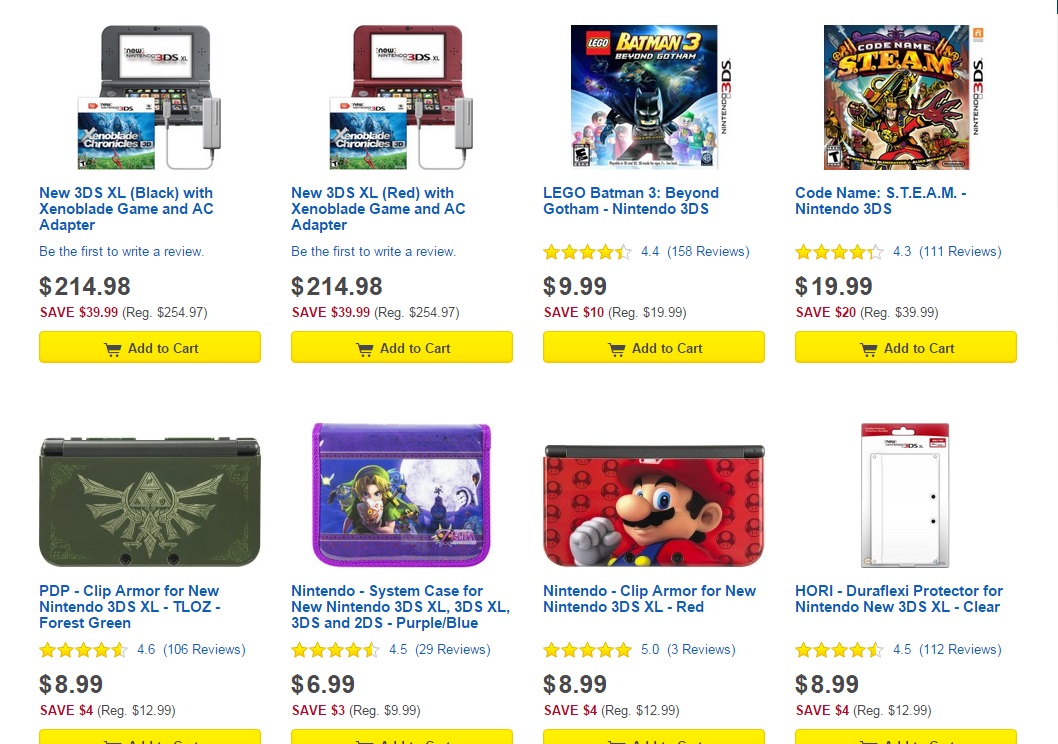Add Code Name: S.T.E.A.M. to cart

[x=906, y=348]
